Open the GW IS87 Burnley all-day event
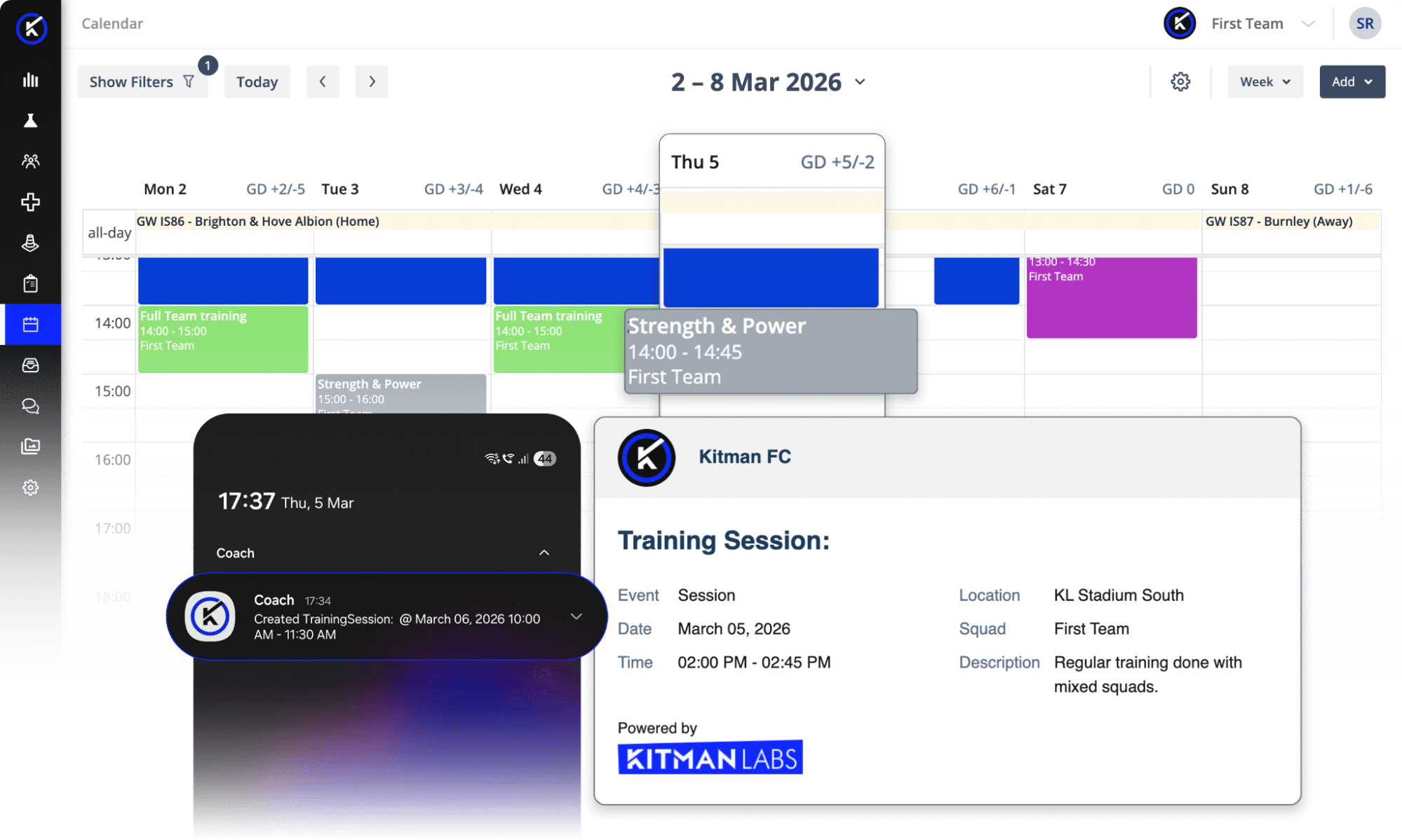 point(1291,222)
